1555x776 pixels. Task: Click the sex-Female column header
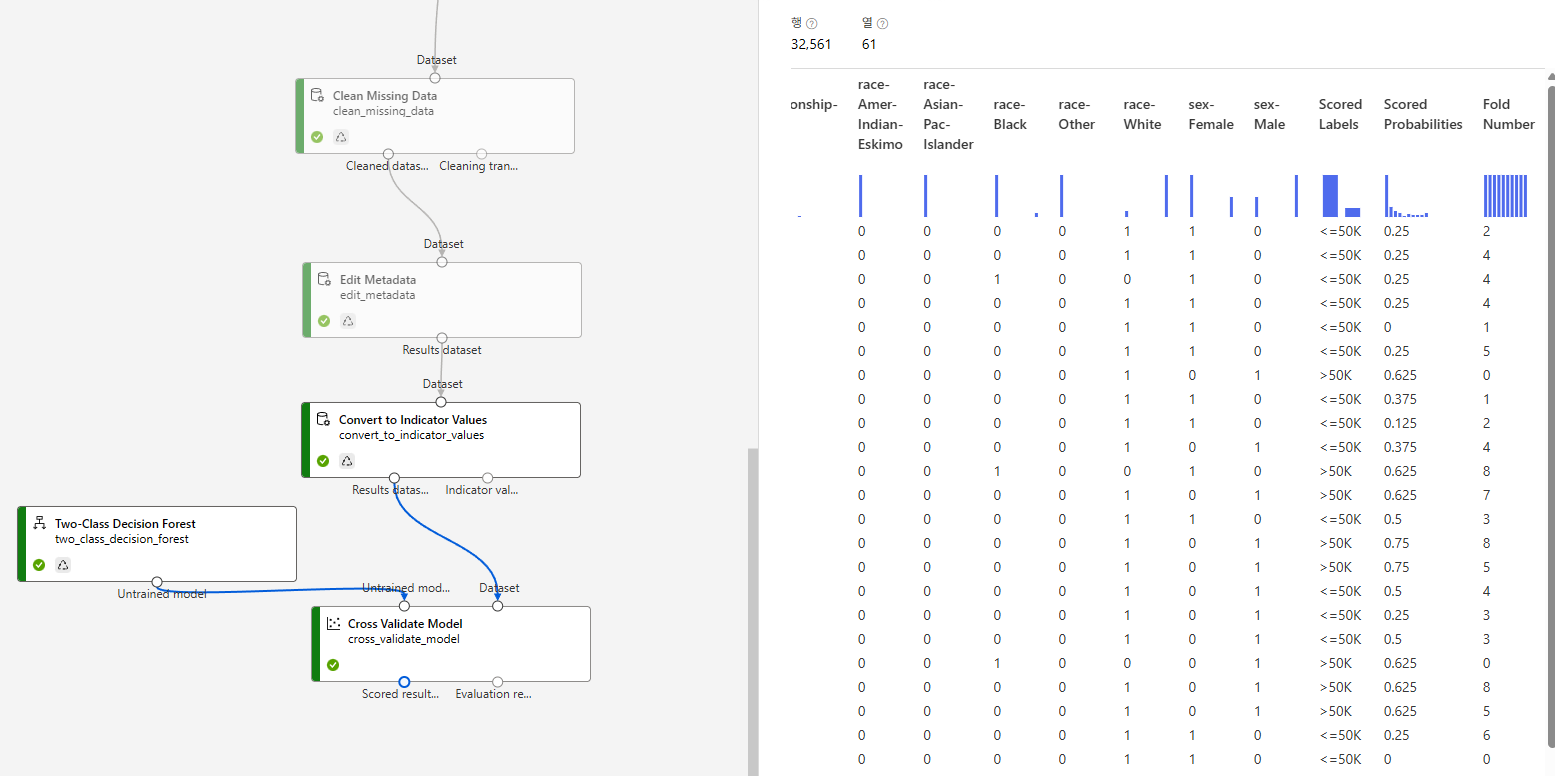tap(1211, 114)
